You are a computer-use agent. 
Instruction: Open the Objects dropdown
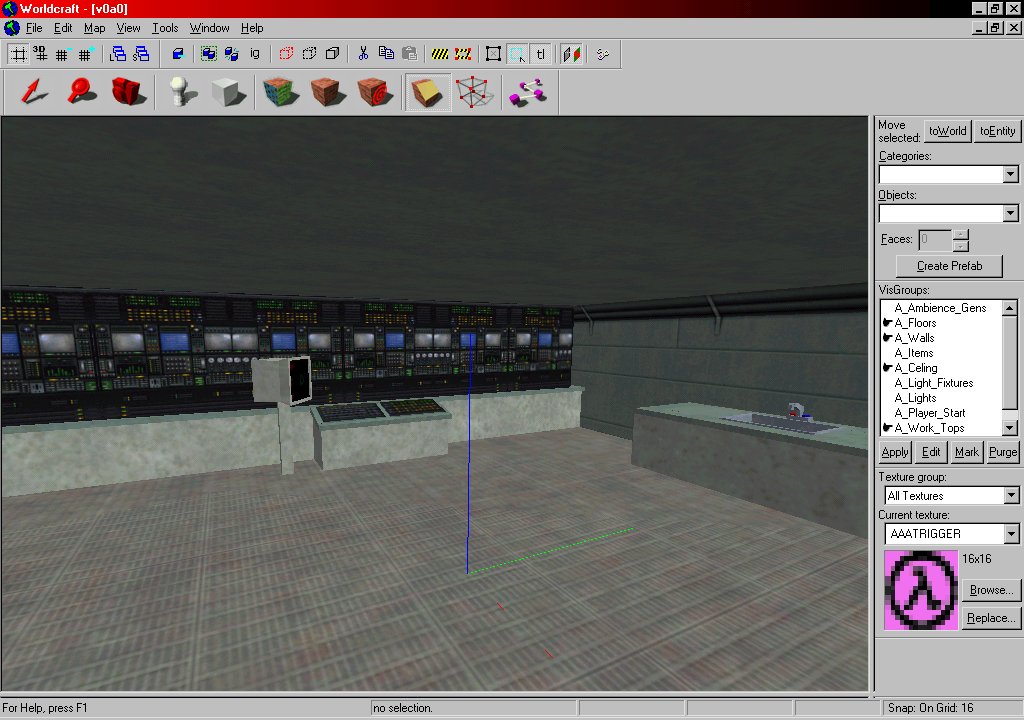pos(1010,213)
